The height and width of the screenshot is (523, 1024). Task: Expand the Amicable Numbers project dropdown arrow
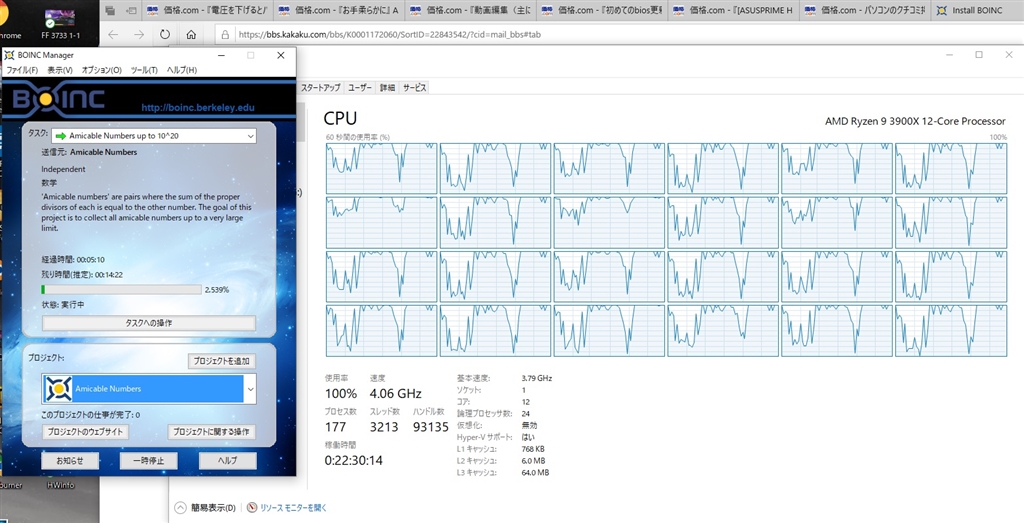249,389
